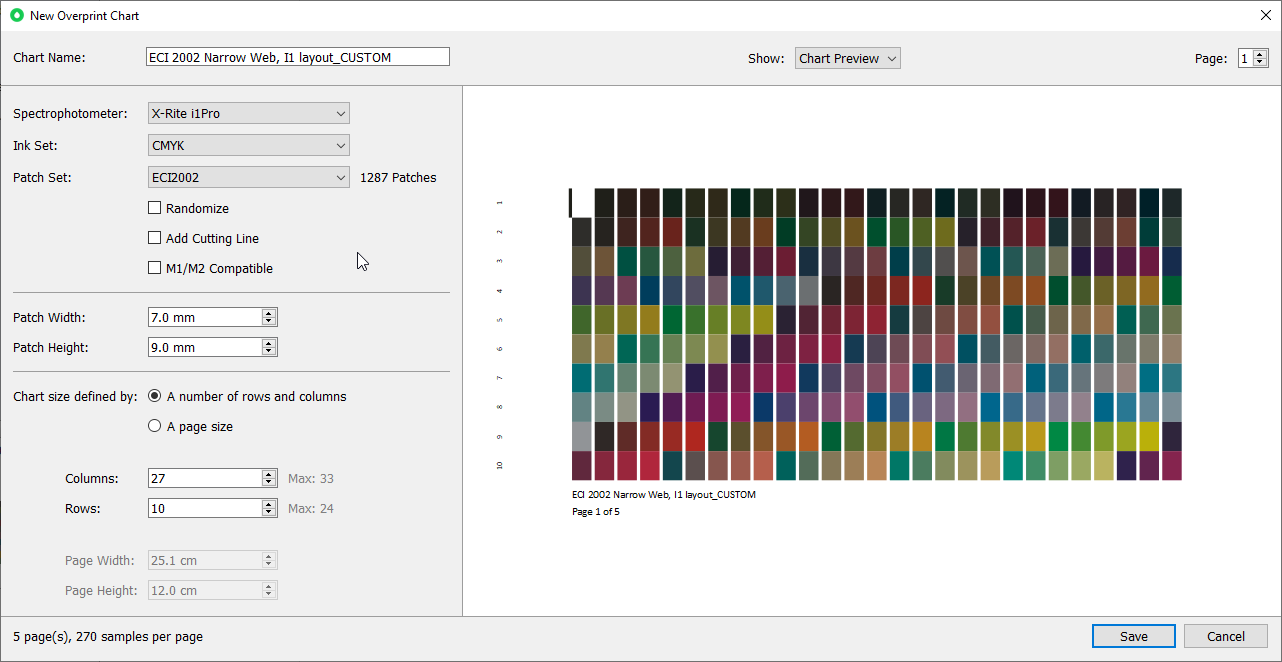The width and height of the screenshot is (1282, 662).
Task: Click the white first patch in chart
Action: coord(582,202)
